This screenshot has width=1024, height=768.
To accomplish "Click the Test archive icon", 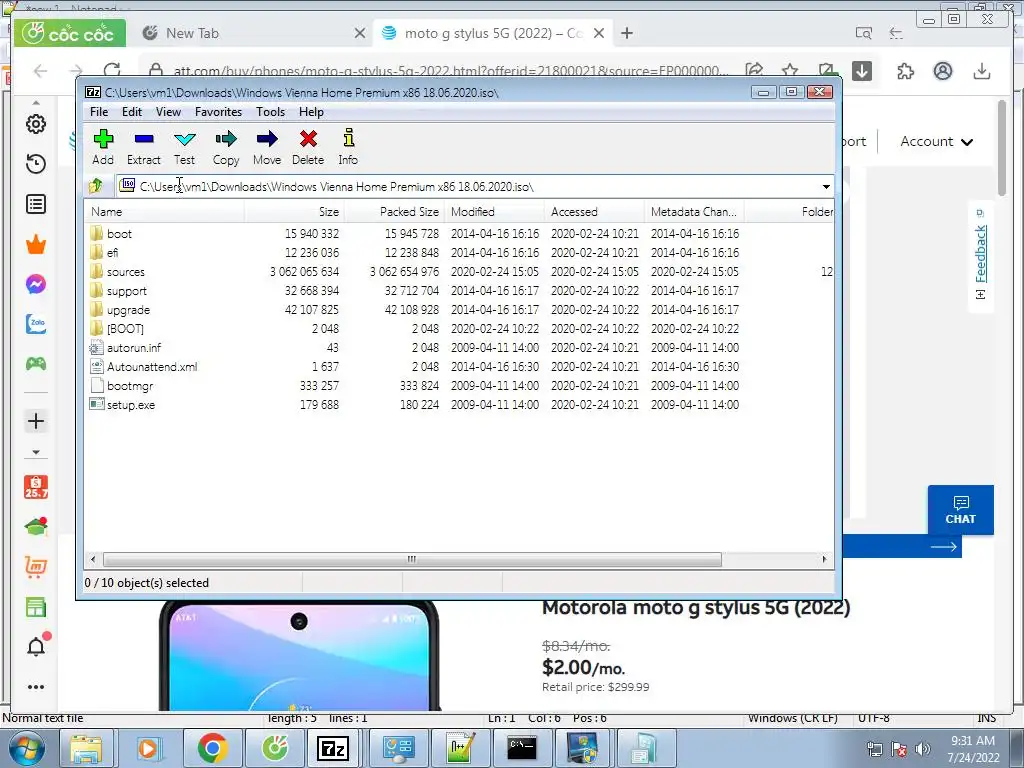I will pos(185,146).
